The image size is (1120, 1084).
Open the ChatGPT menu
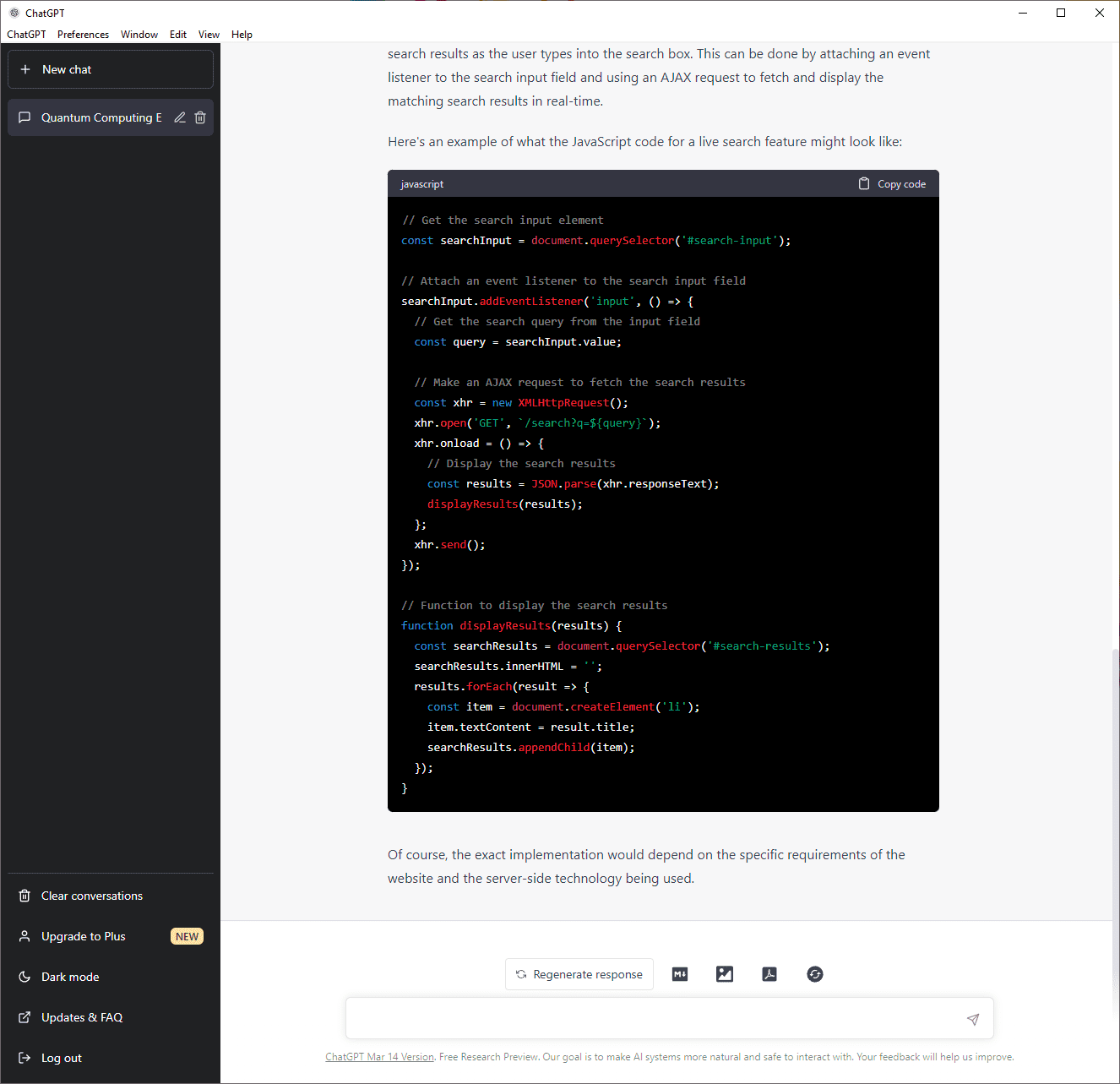26,35
